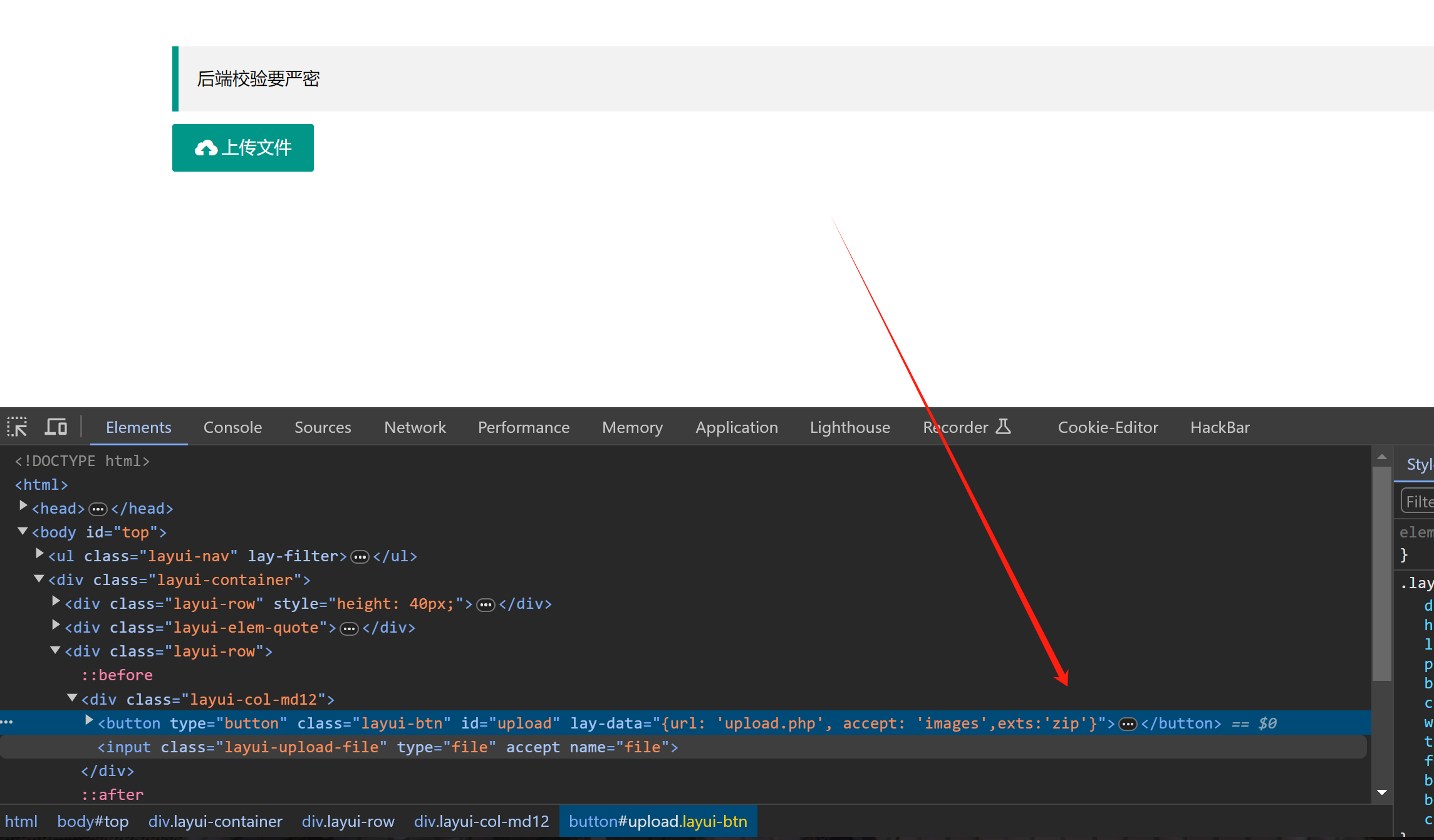Open the Styles pane tab
Viewport: 1434px width, 840px height.
1420,465
